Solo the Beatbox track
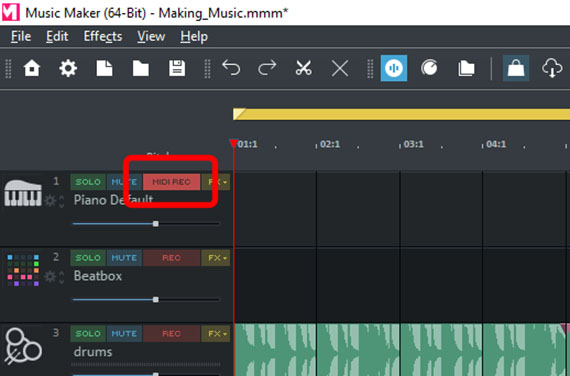Viewport: 570px width, 376px height. (88, 258)
